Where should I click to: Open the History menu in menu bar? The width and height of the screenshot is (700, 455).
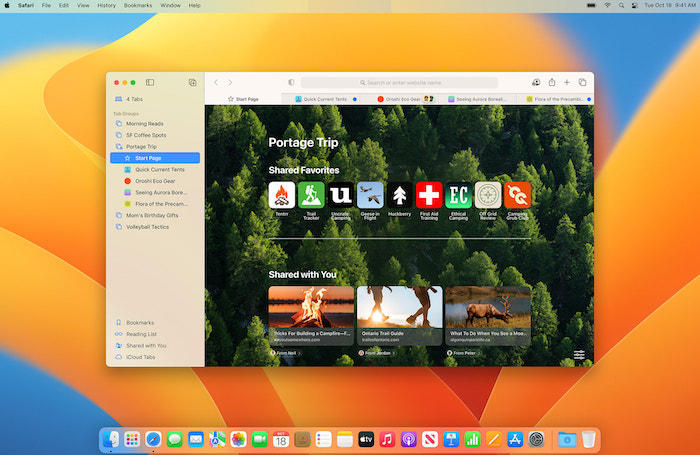point(106,5)
